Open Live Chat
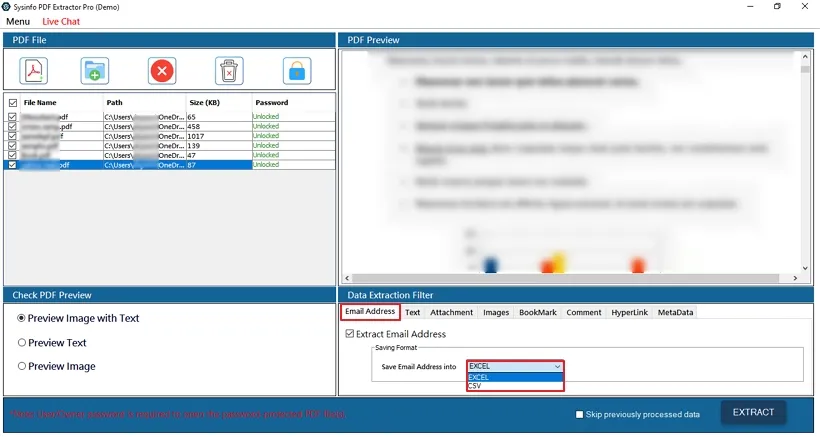 (61, 21)
